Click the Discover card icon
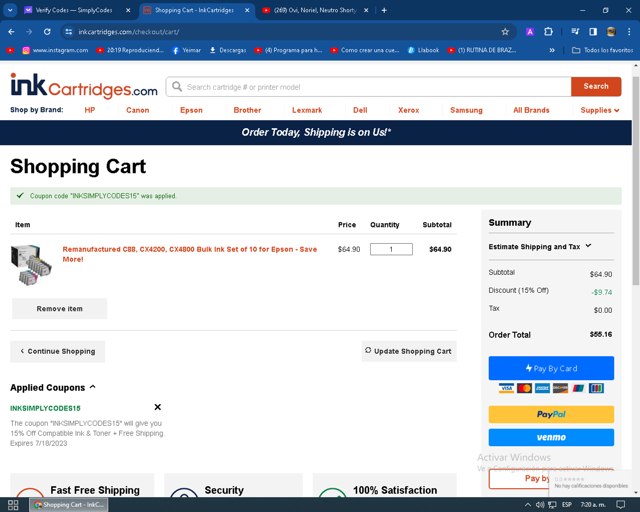This screenshot has height=512, width=640. coord(560,388)
